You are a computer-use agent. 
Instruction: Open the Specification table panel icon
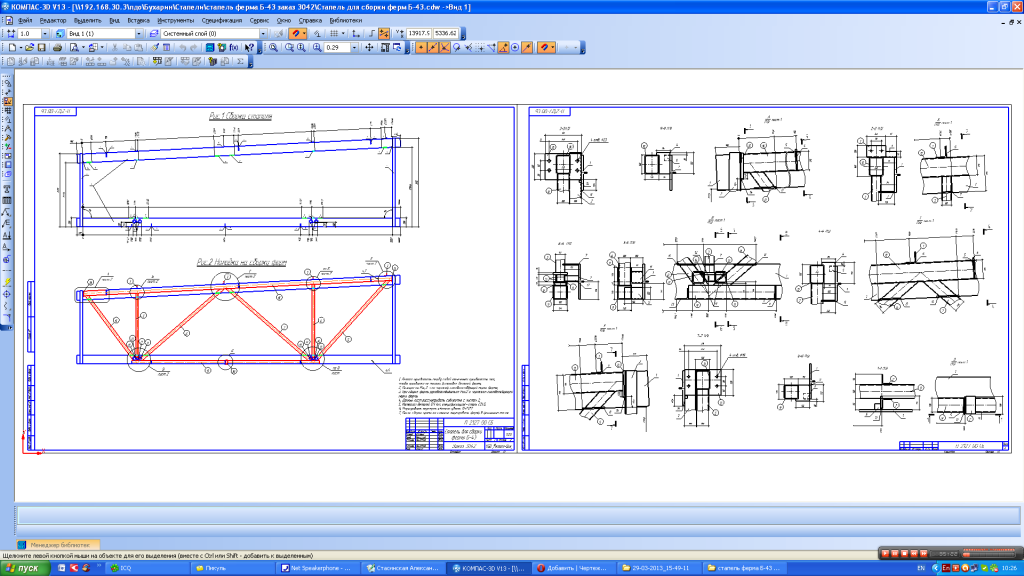[7, 164]
